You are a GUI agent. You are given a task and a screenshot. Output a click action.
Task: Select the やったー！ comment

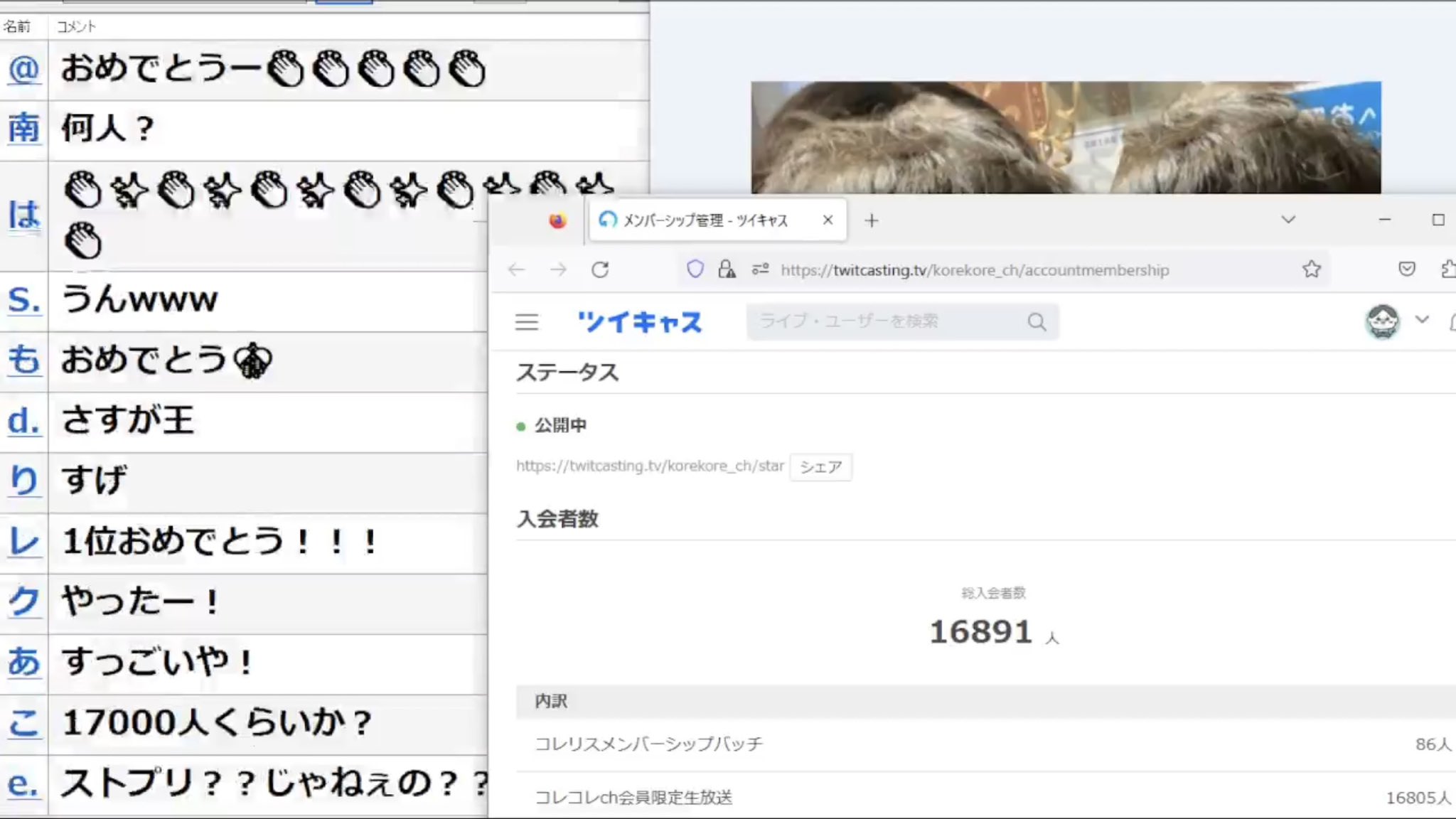(x=141, y=601)
